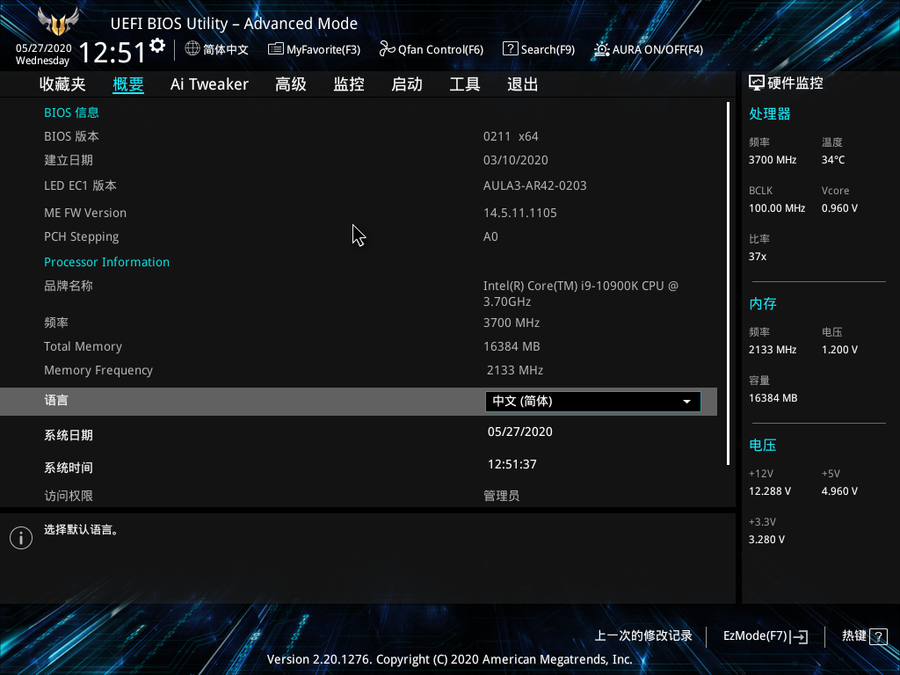Image resolution: width=900 pixels, height=675 pixels.
Task: Open 上一次的修改记录
Action: 643,636
